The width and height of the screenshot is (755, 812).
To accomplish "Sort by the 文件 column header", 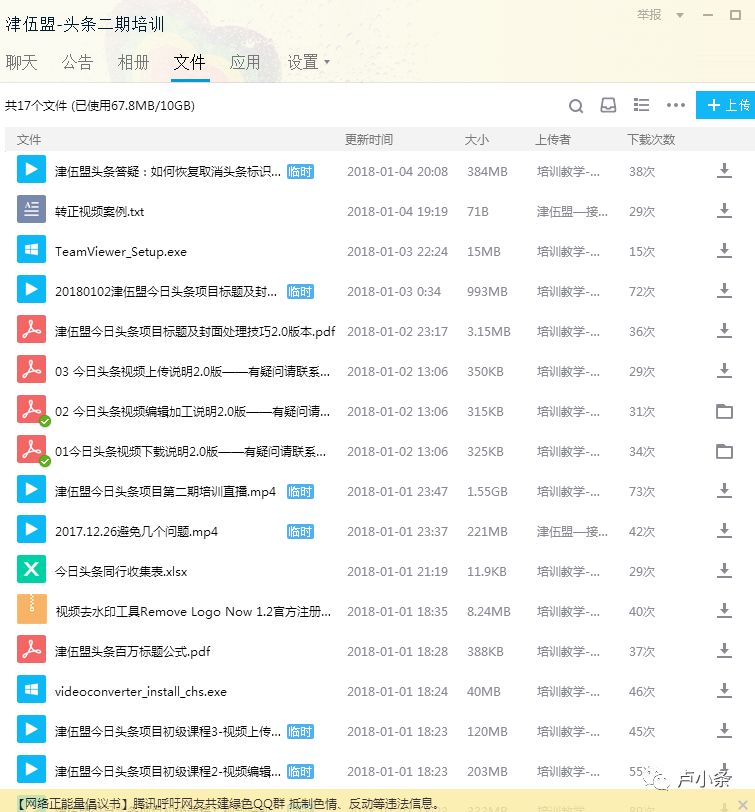I will point(28,140).
